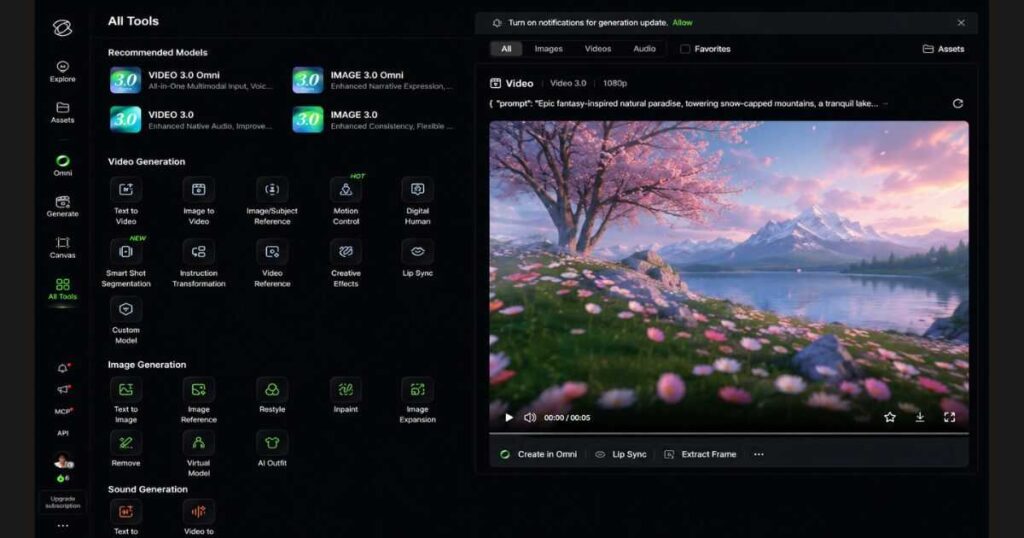Switch to the Audio filter tab
The height and width of the screenshot is (538, 1024).
pos(645,49)
